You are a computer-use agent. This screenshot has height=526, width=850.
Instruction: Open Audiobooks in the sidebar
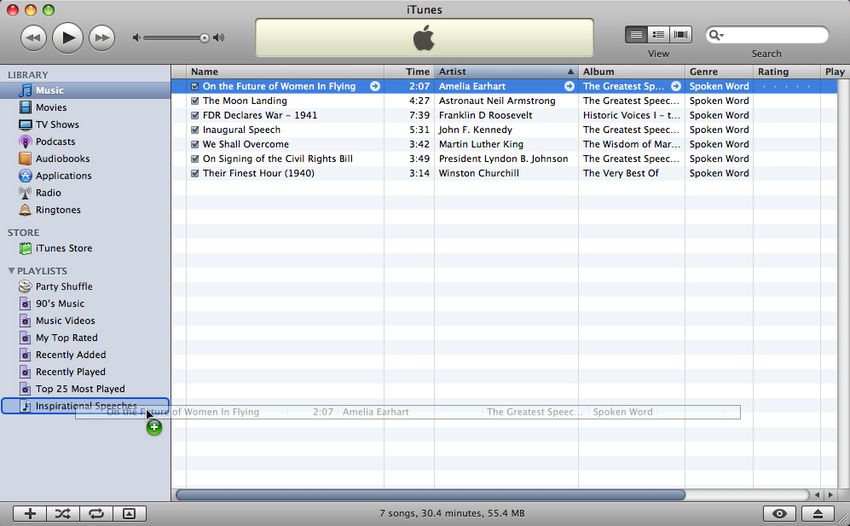click(x=85, y=158)
